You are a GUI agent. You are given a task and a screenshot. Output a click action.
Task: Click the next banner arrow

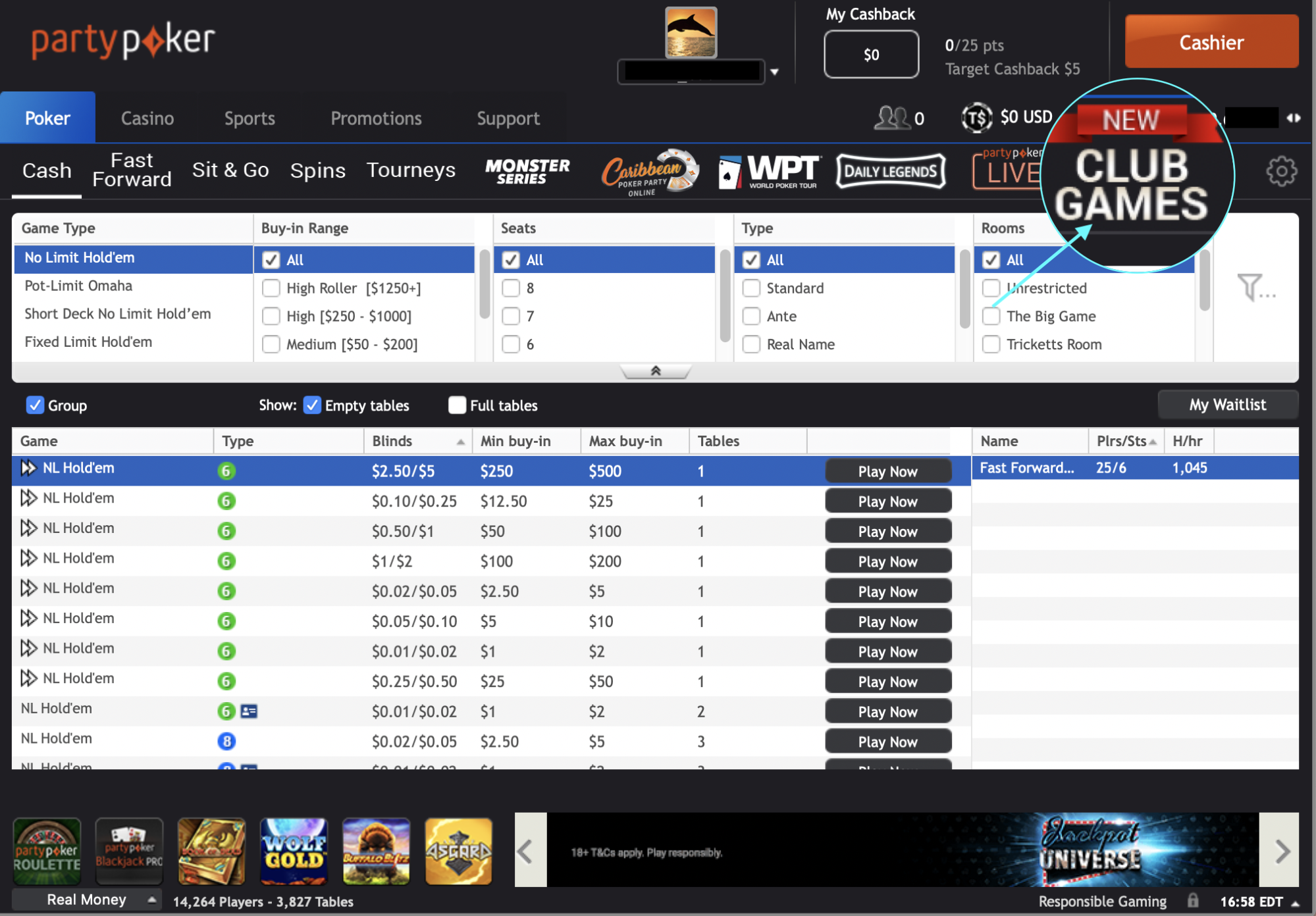1278,851
